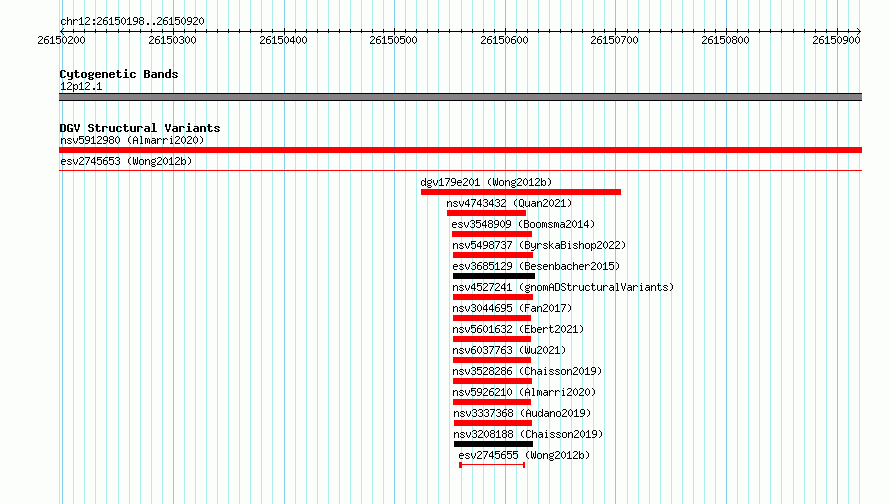Click the red bar under nsv6037763
890x504 pixels.
point(492,360)
